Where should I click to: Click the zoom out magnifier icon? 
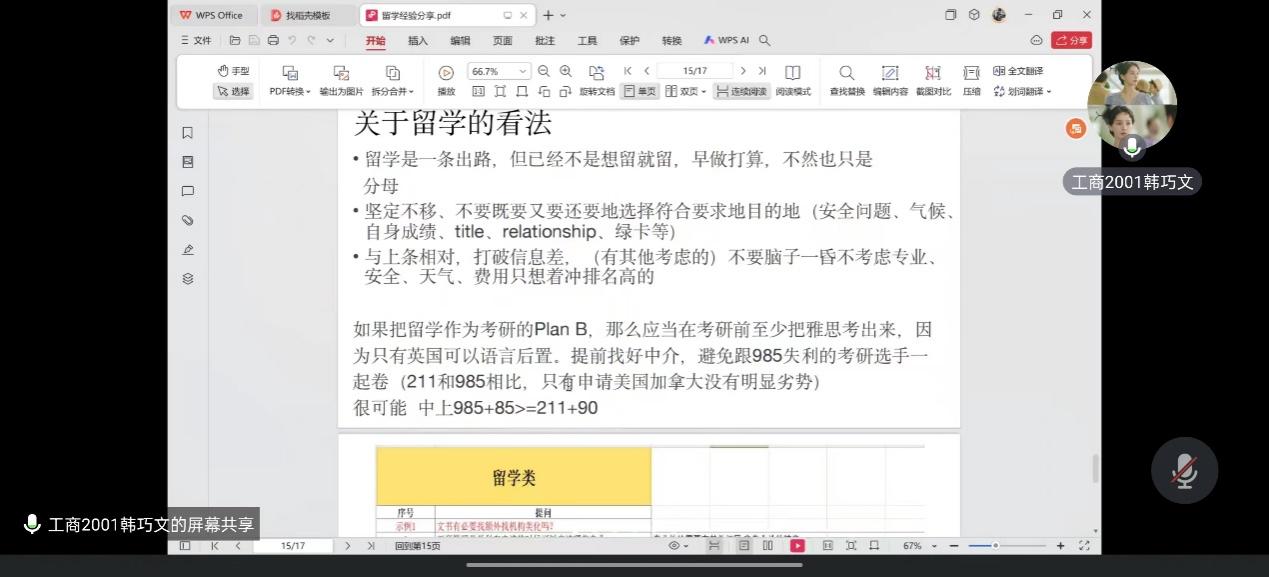coord(544,71)
